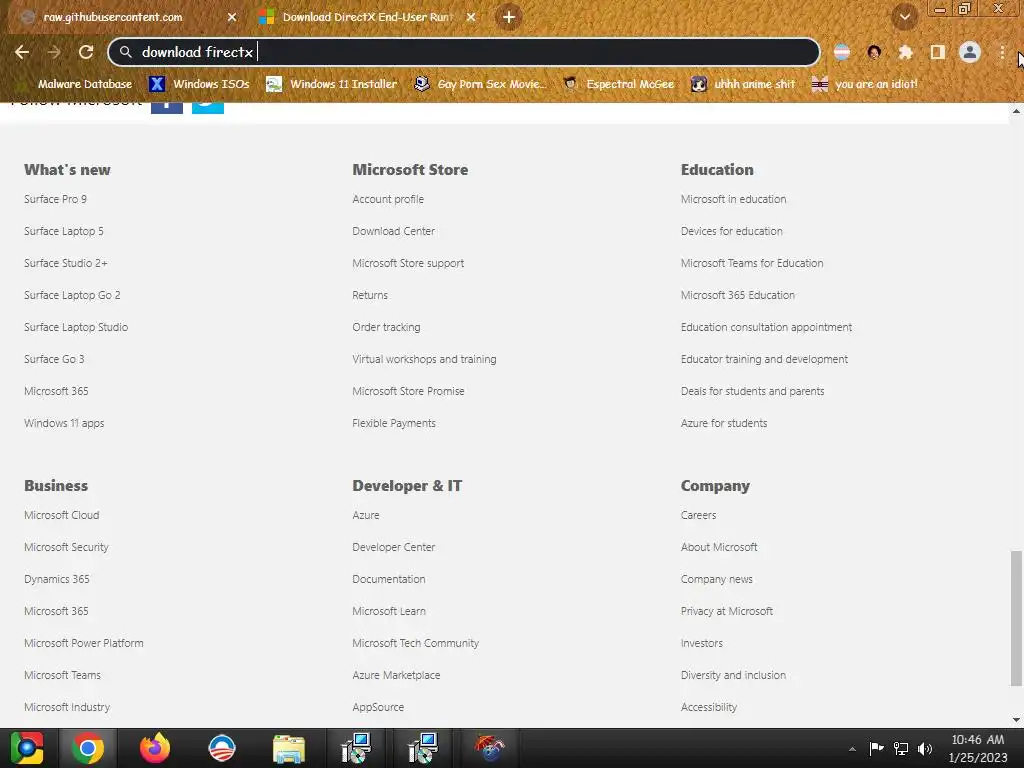Open the 'uhhh anime shit' bookmark
This screenshot has height=768, width=1024.
(x=743, y=84)
